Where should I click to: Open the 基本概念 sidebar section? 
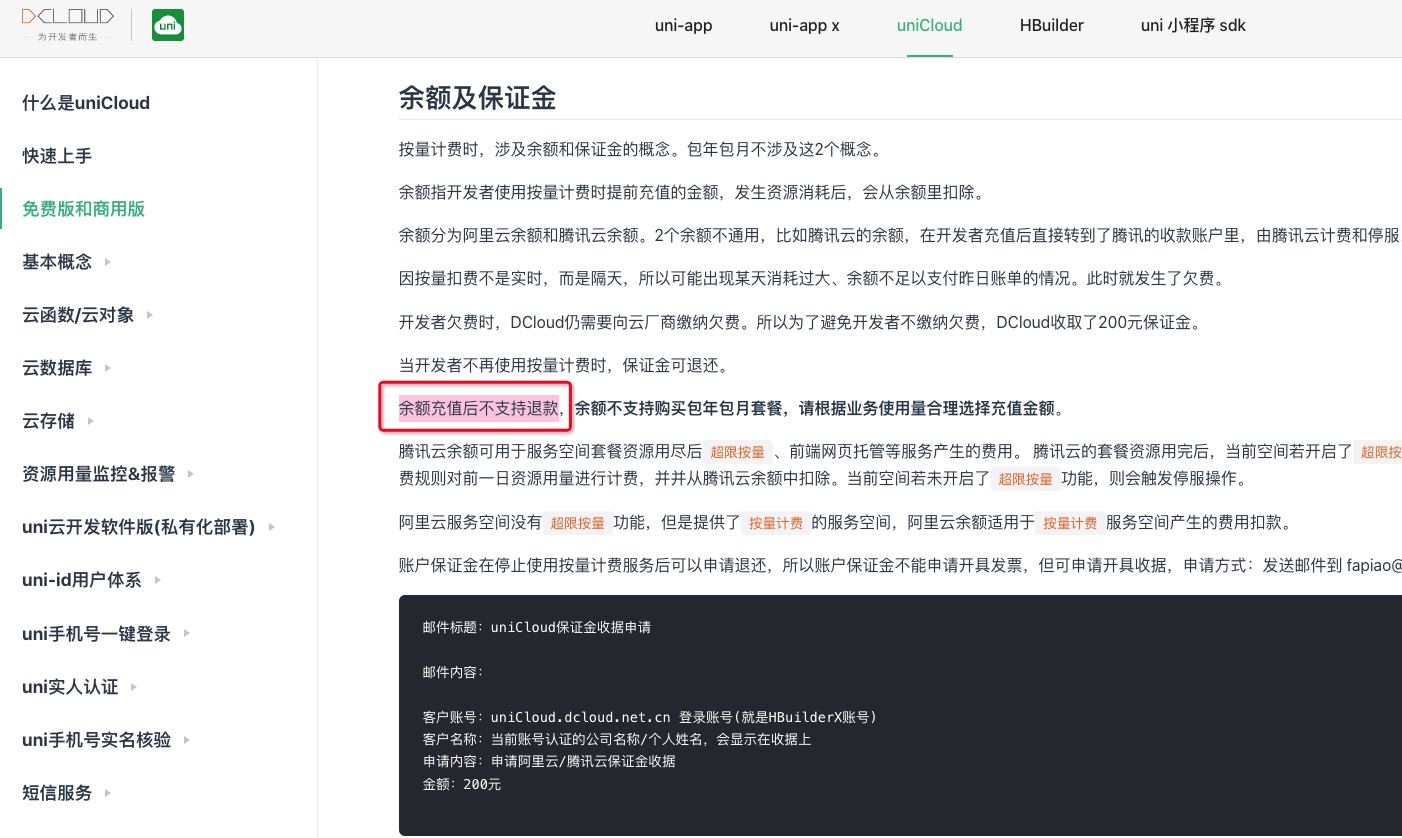point(57,262)
